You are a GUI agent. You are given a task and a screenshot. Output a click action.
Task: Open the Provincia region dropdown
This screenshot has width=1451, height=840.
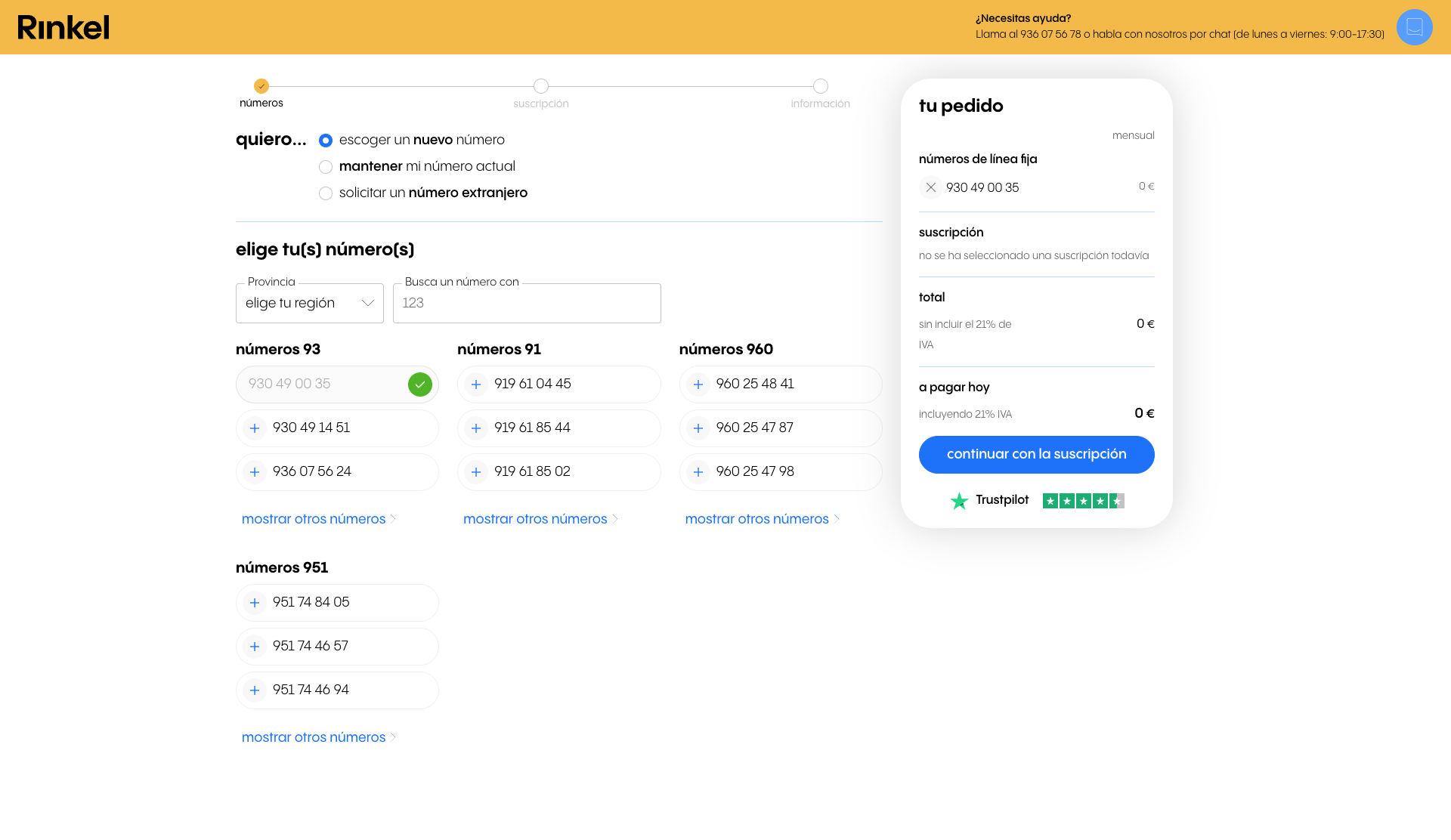[310, 303]
